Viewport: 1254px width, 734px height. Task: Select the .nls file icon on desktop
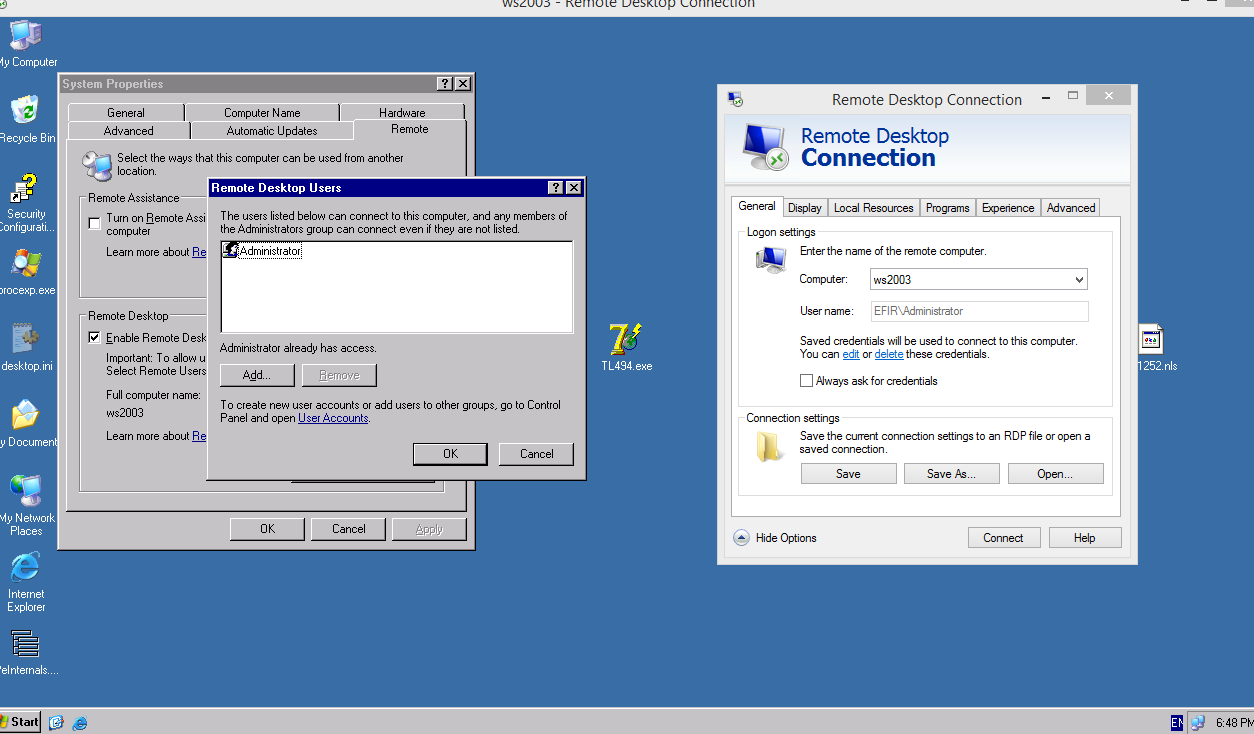tap(1151, 340)
